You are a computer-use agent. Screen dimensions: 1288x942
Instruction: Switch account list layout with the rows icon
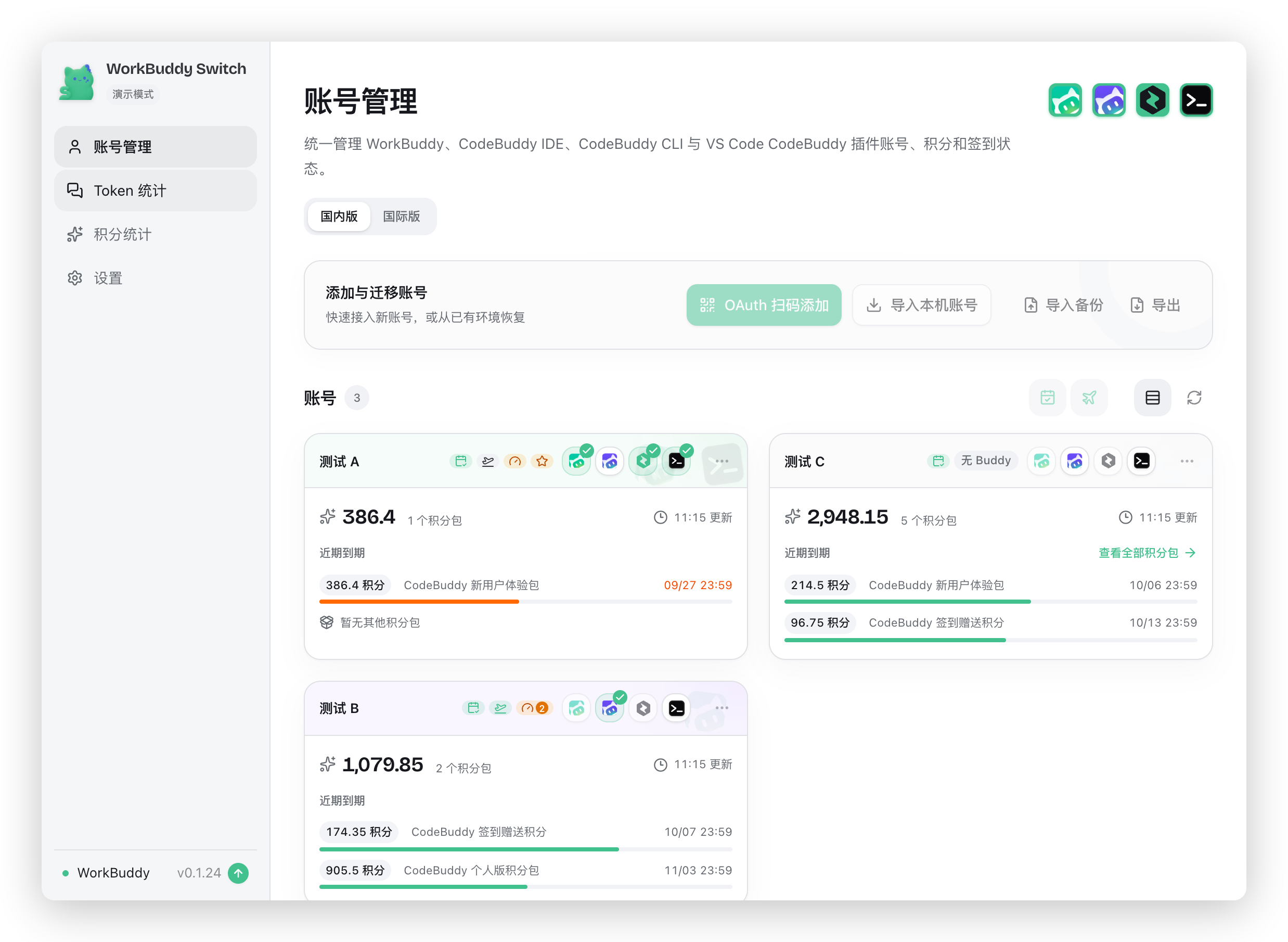pos(1152,398)
